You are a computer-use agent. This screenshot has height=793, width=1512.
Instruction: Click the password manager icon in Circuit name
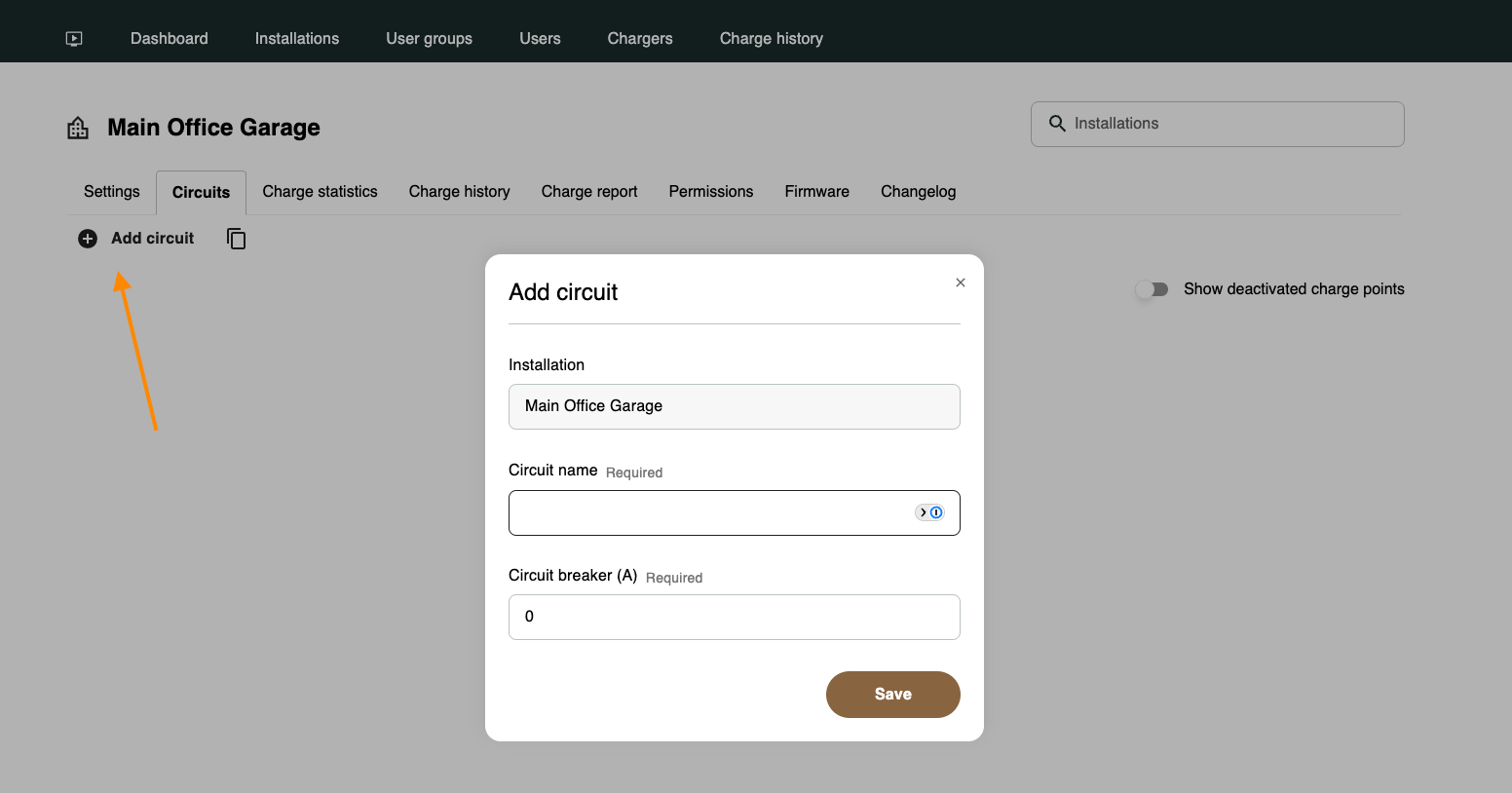[x=929, y=512]
